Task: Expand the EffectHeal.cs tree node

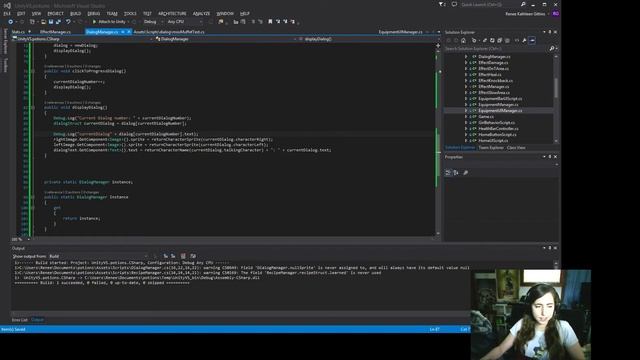Action: (x=466, y=75)
